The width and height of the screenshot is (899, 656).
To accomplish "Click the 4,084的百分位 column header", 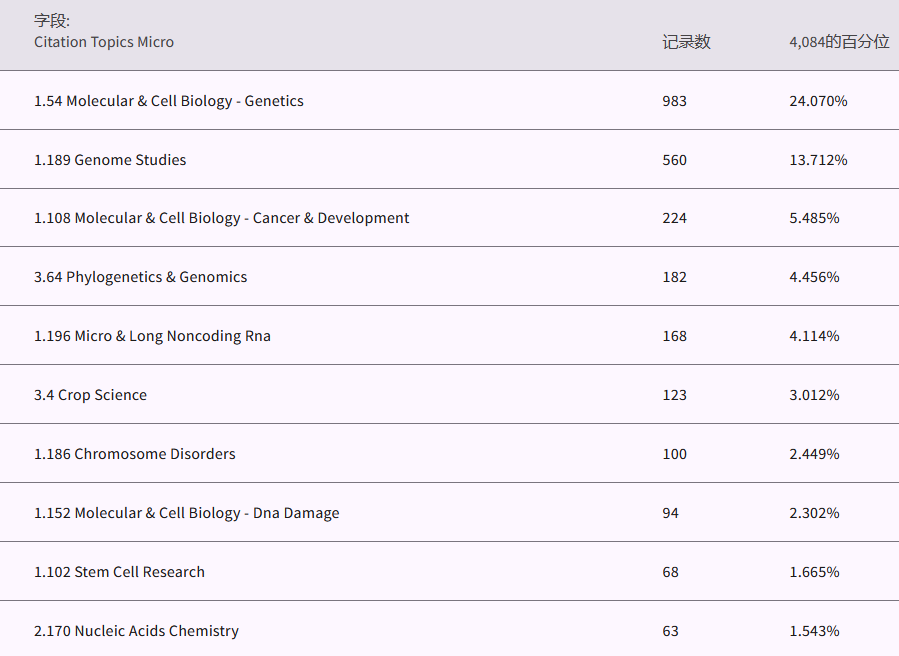I will [x=838, y=42].
